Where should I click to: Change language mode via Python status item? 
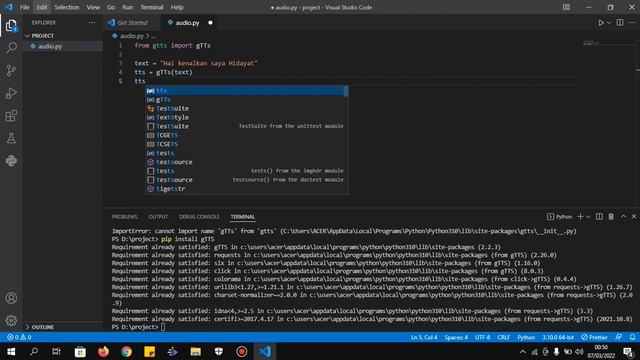pos(526,337)
